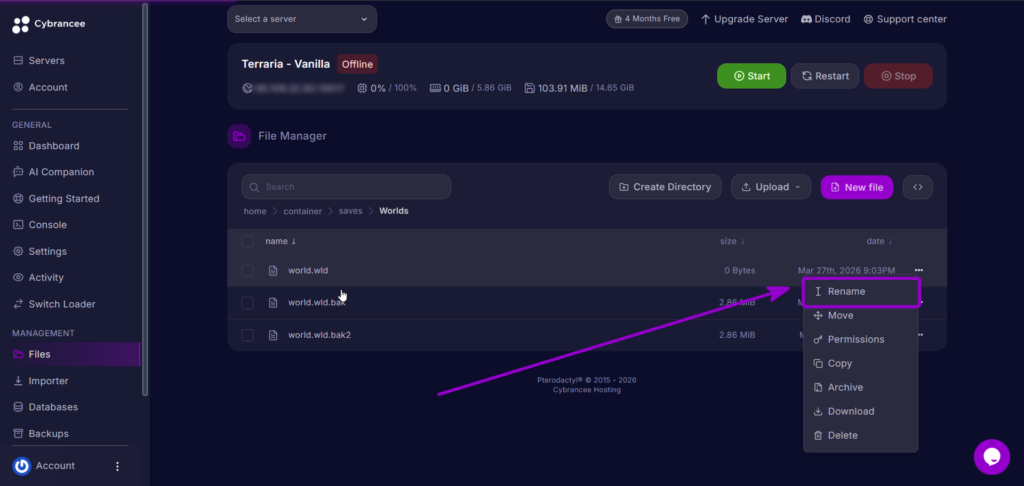Open the Support center link
The height and width of the screenshot is (486, 1024).
click(904, 20)
